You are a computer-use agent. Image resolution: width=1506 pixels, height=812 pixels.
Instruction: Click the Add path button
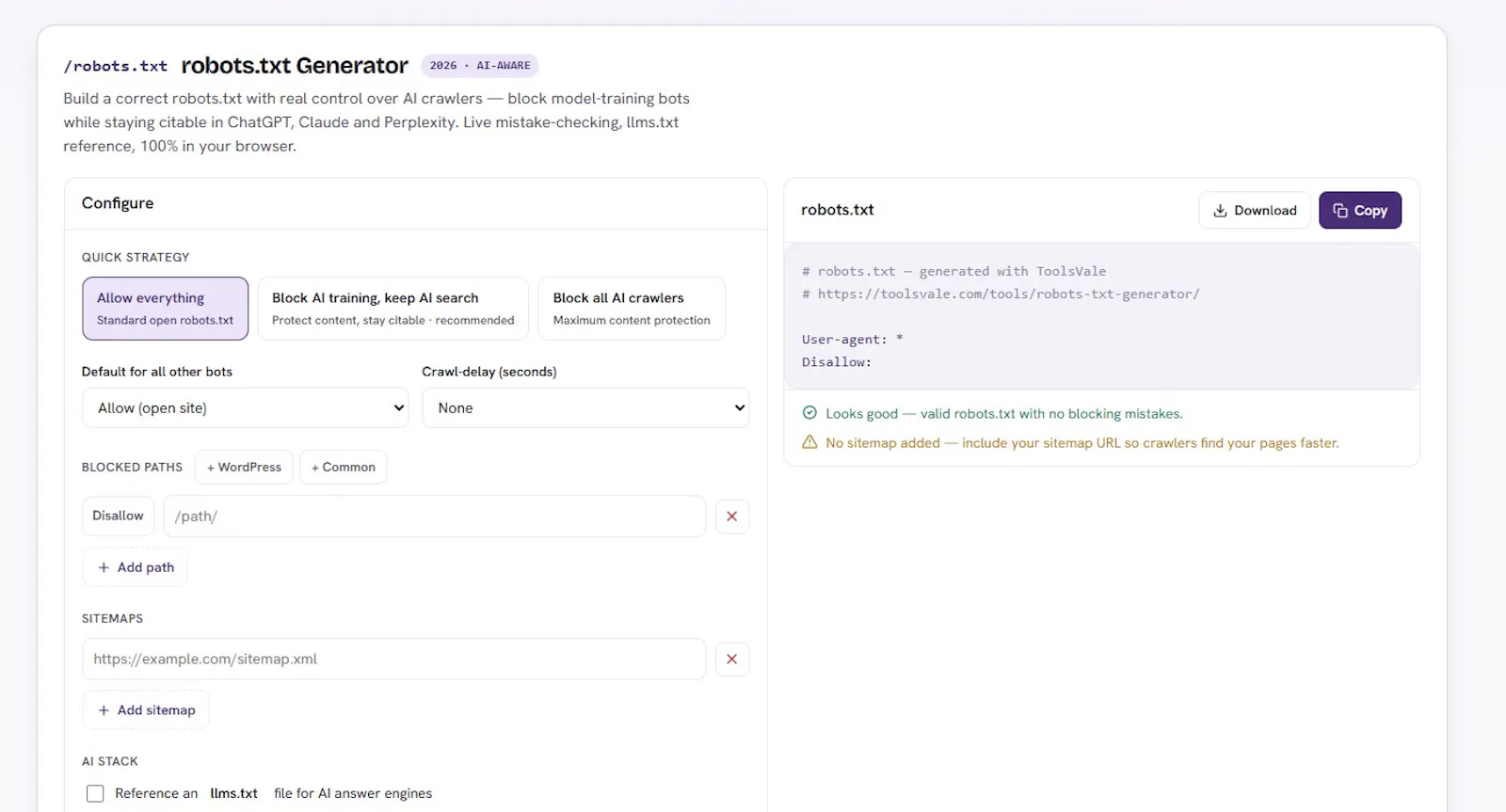[x=136, y=567]
